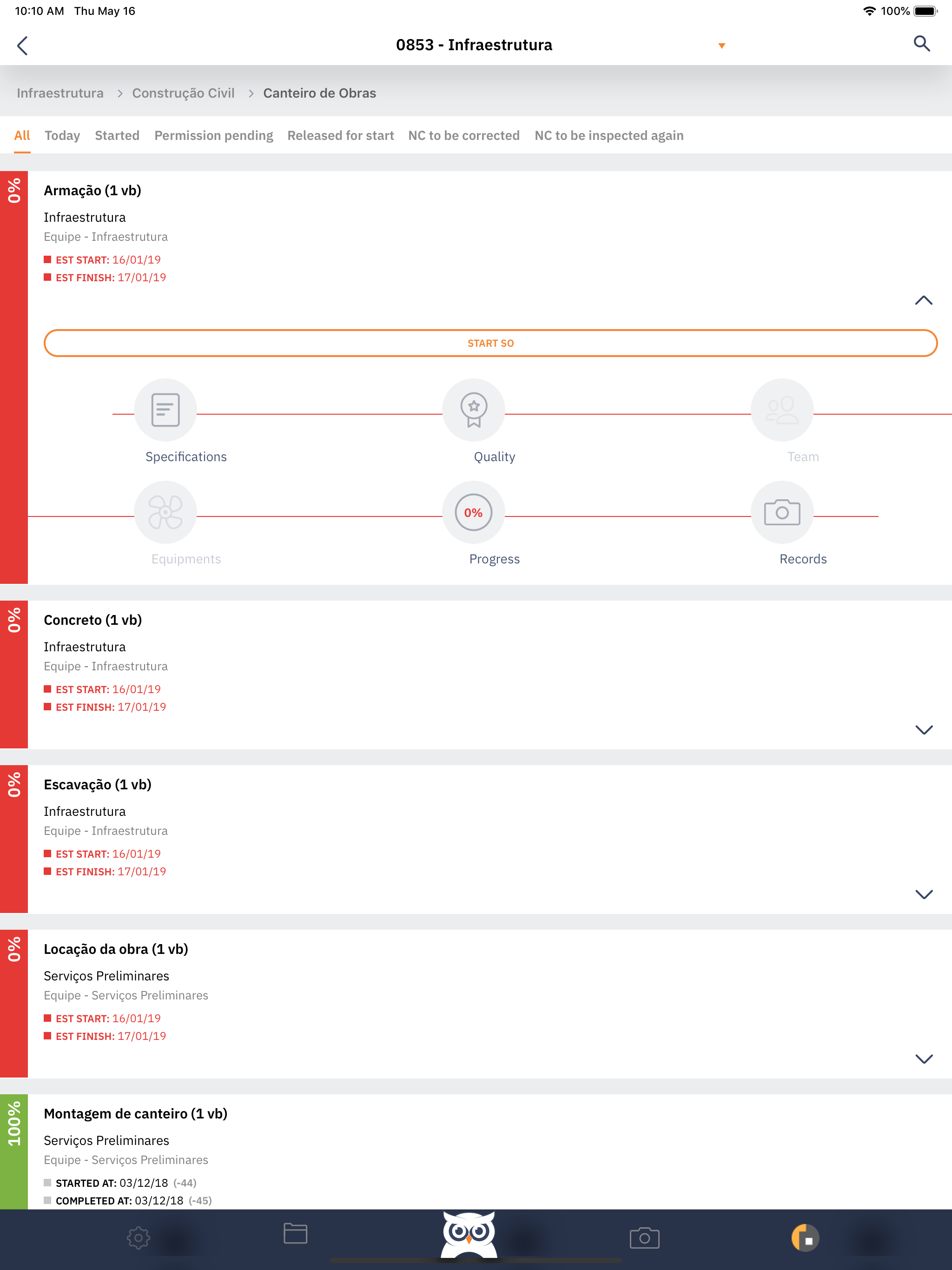
Task: Tap the Team people icon
Action: pyautogui.click(x=782, y=410)
